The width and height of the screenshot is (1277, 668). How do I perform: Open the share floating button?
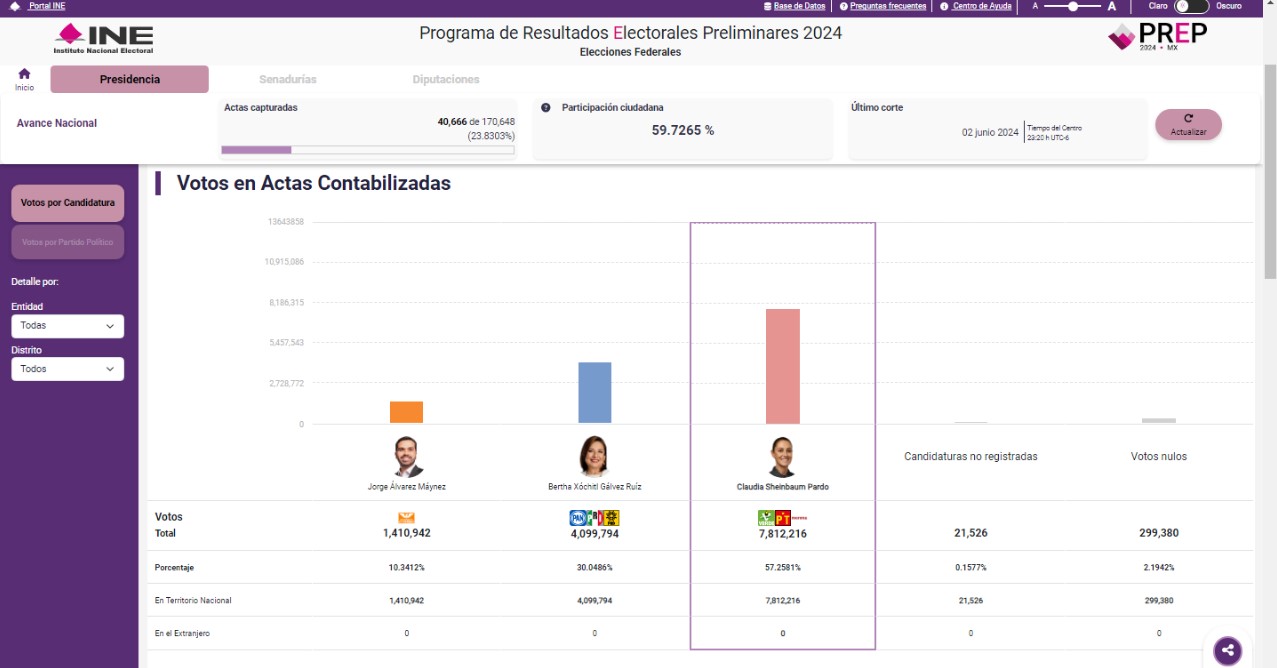[x=1228, y=651]
